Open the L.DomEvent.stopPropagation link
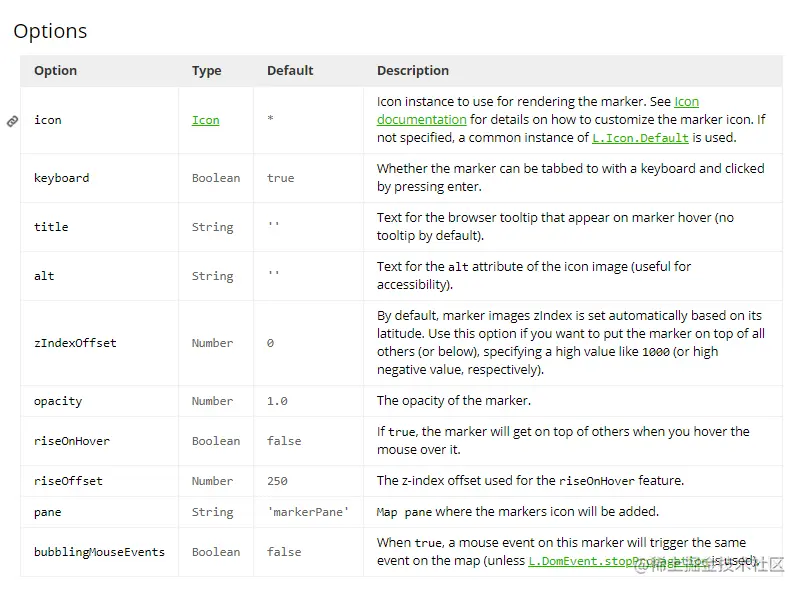This screenshot has width=803, height=592. [619, 561]
